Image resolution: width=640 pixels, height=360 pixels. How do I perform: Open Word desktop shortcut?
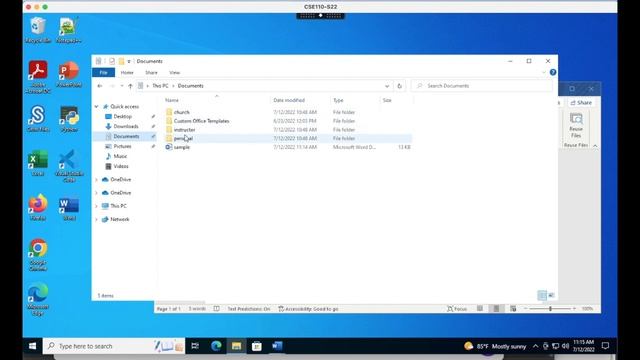coord(69,209)
